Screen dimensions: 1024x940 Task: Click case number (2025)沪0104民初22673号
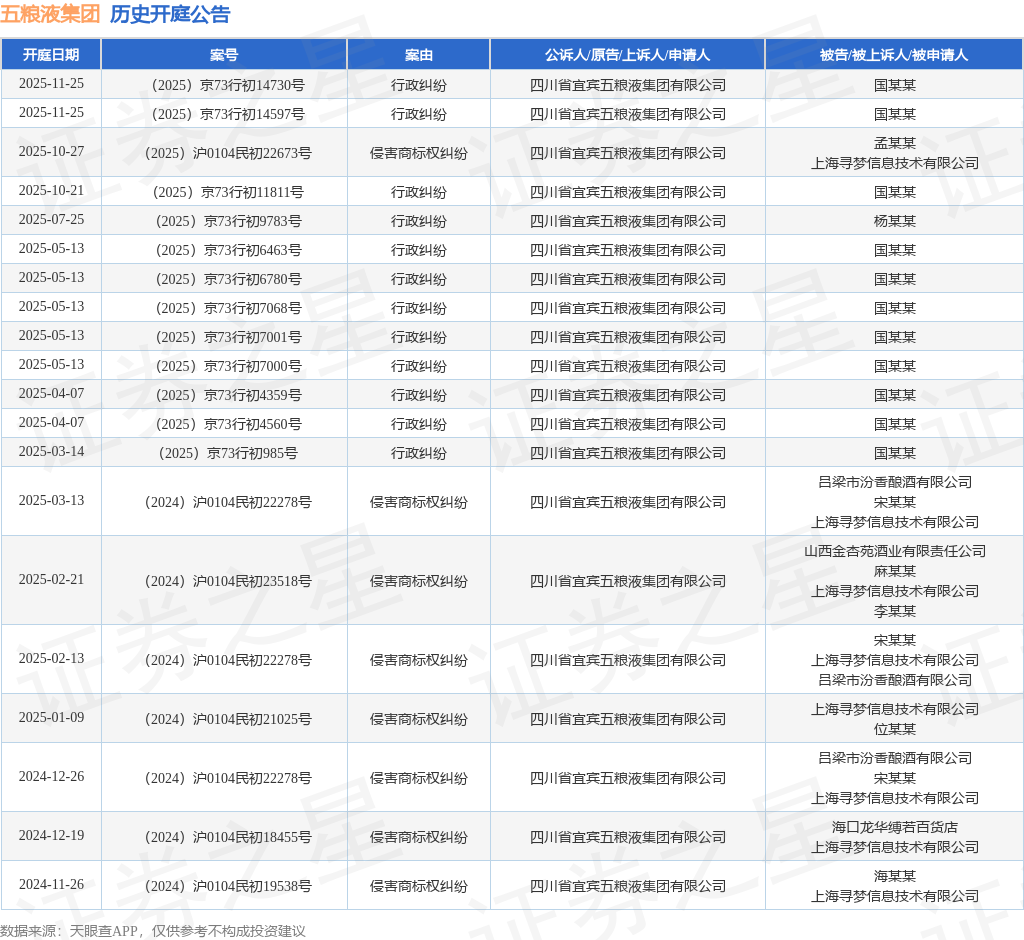[x=224, y=154]
